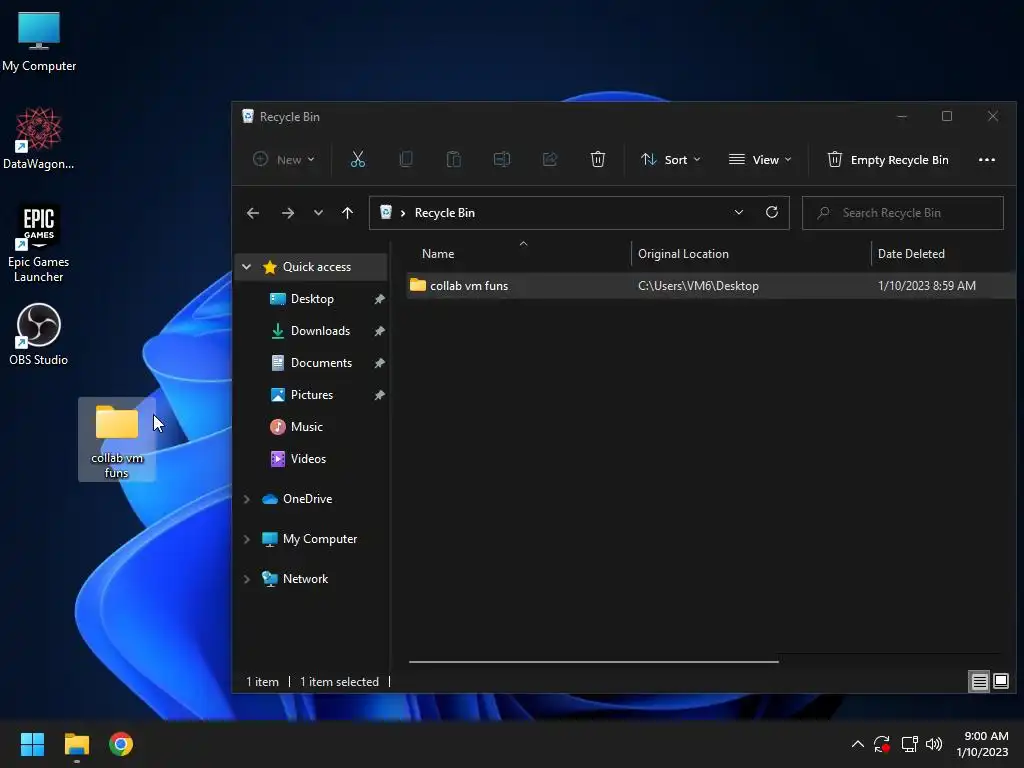Sort by Date Deleted column header
Image resolution: width=1024 pixels, height=768 pixels.
pos(911,254)
